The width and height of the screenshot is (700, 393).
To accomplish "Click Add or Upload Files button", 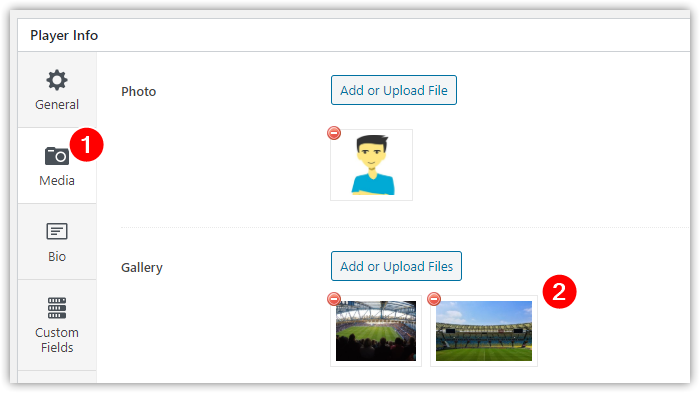I will pyautogui.click(x=396, y=266).
